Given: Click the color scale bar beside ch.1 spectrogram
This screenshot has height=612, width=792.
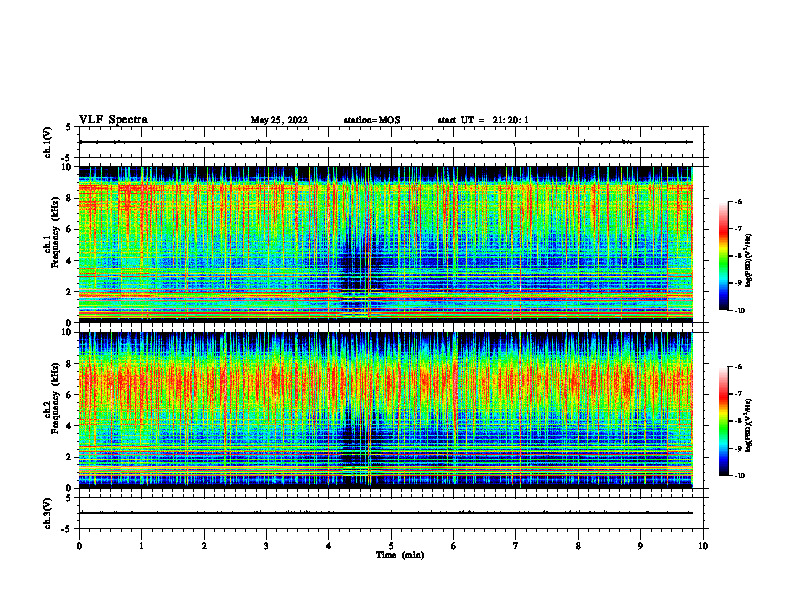Looking at the screenshot, I should point(723,256).
